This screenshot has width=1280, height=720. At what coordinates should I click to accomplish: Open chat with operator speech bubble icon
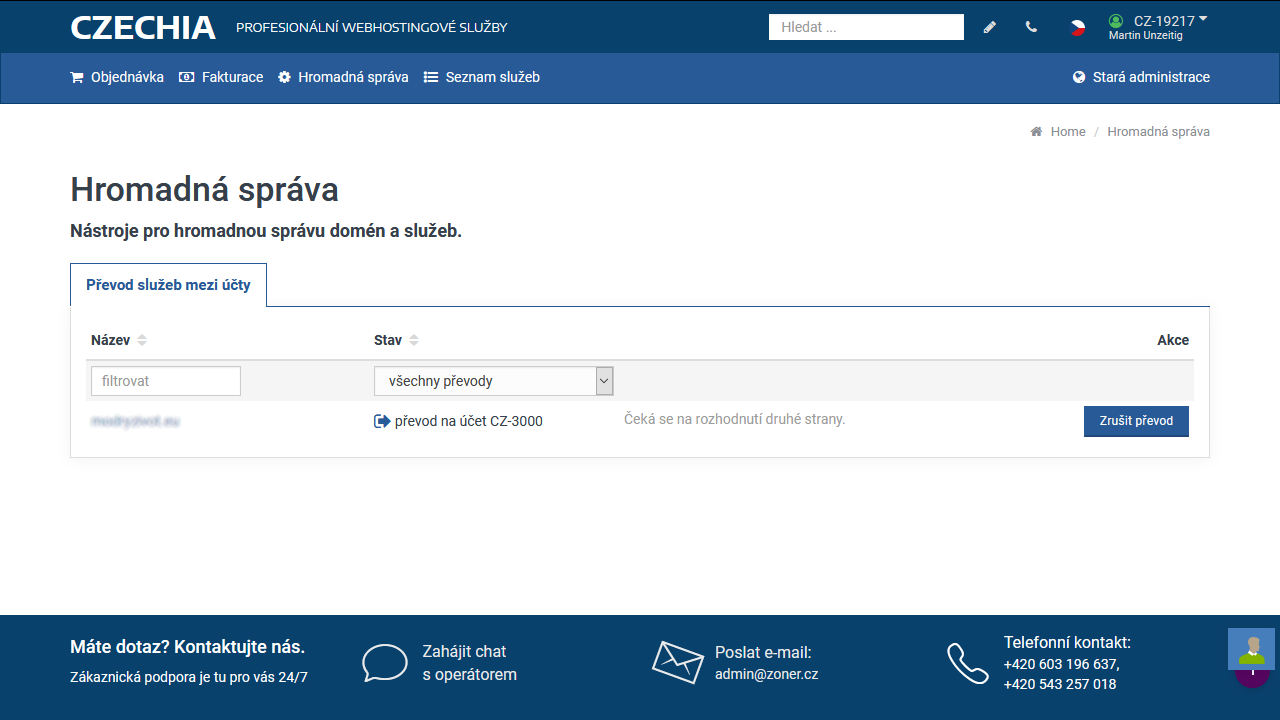point(385,663)
